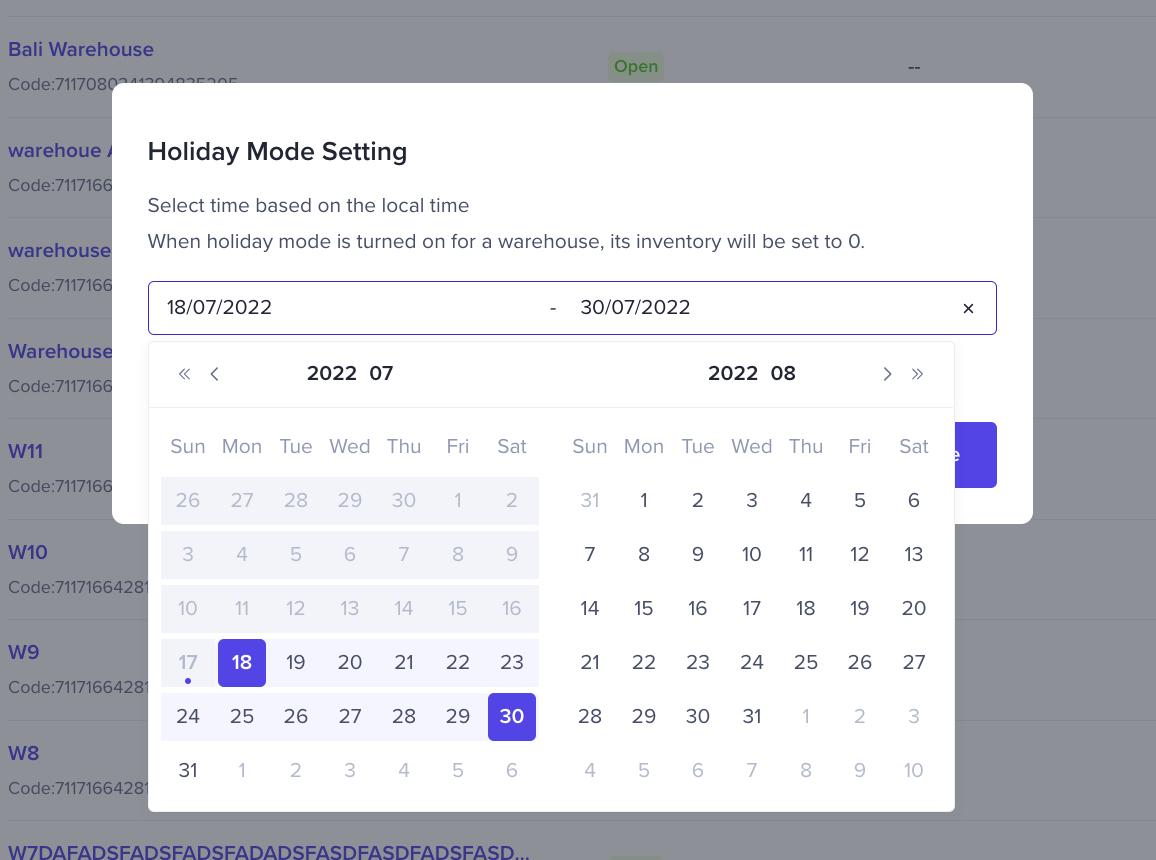The width and height of the screenshot is (1156, 860).
Task: Open the W8 warehouse link
Action: [x=24, y=754]
